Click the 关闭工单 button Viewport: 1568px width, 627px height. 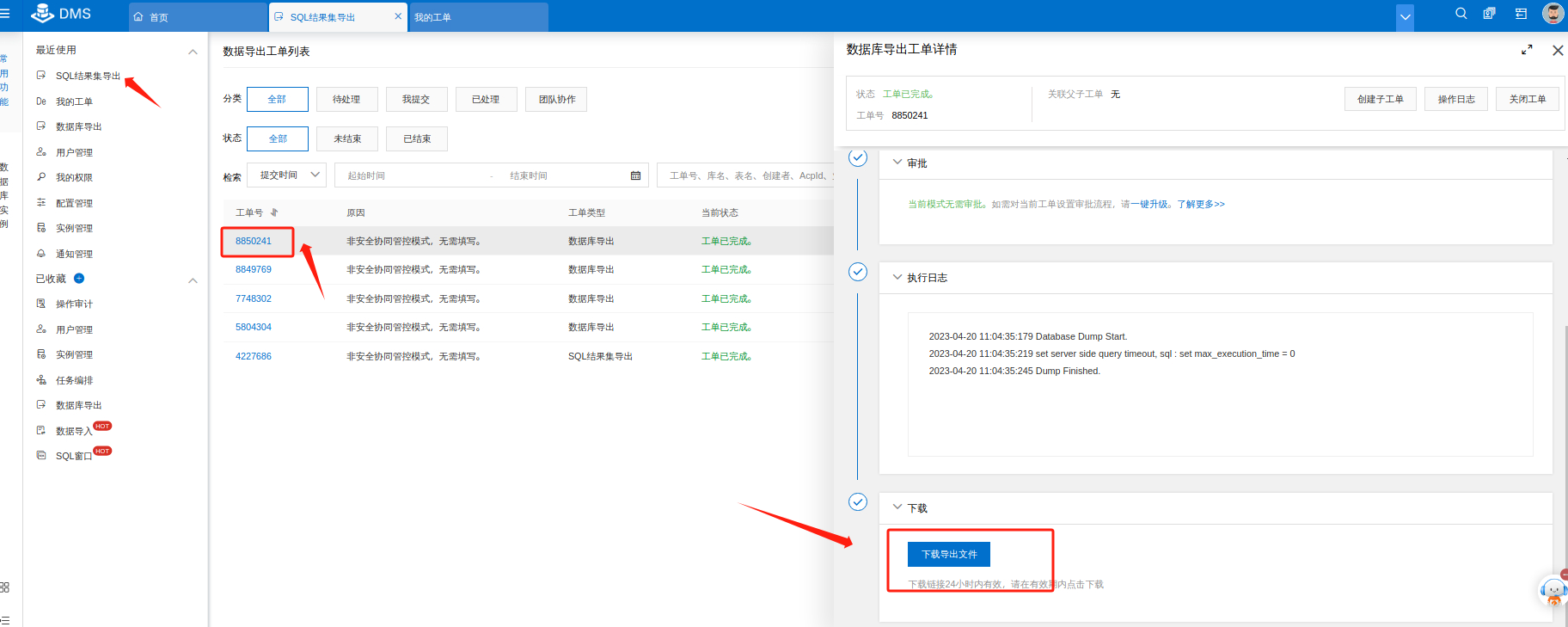tap(1528, 99)
